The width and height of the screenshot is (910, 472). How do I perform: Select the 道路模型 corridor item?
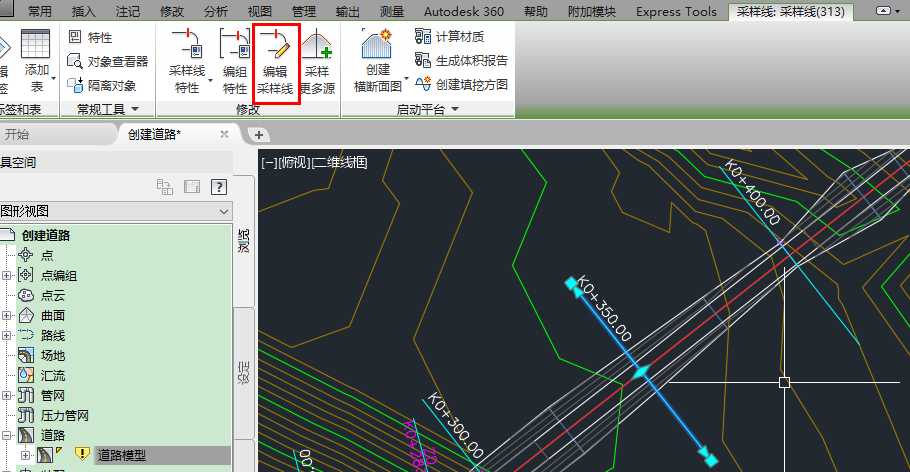pos(121,455)
